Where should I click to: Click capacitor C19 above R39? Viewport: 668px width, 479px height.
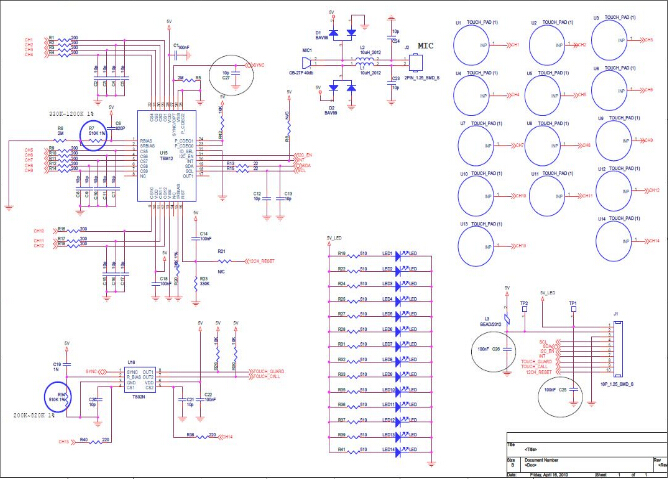66,364
